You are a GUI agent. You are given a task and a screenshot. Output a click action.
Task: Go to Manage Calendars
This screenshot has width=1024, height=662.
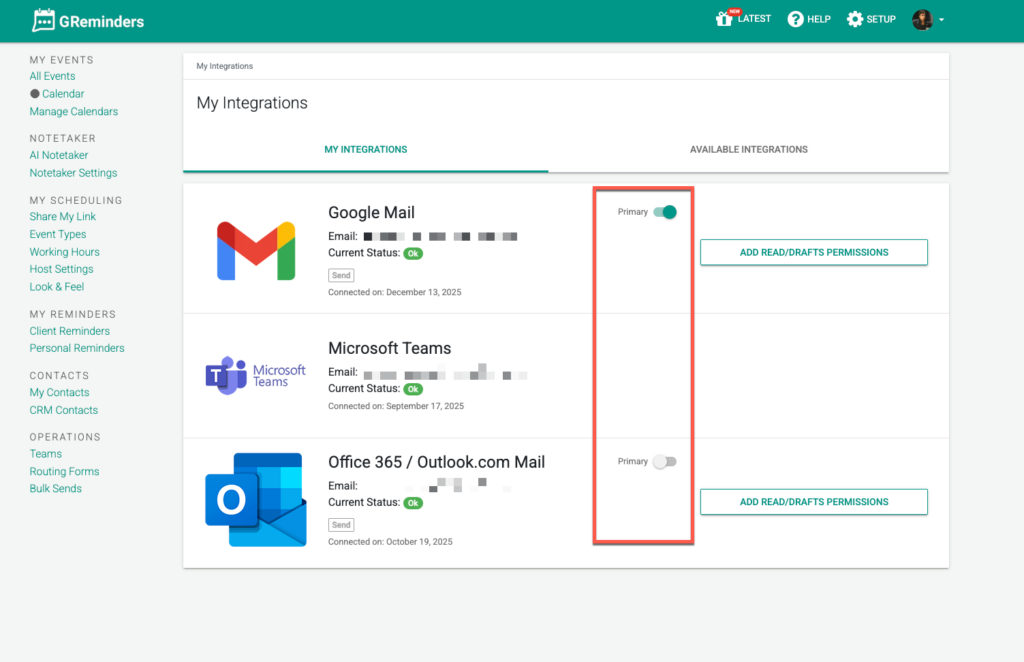pyautogui.click(x=74, y=112)
